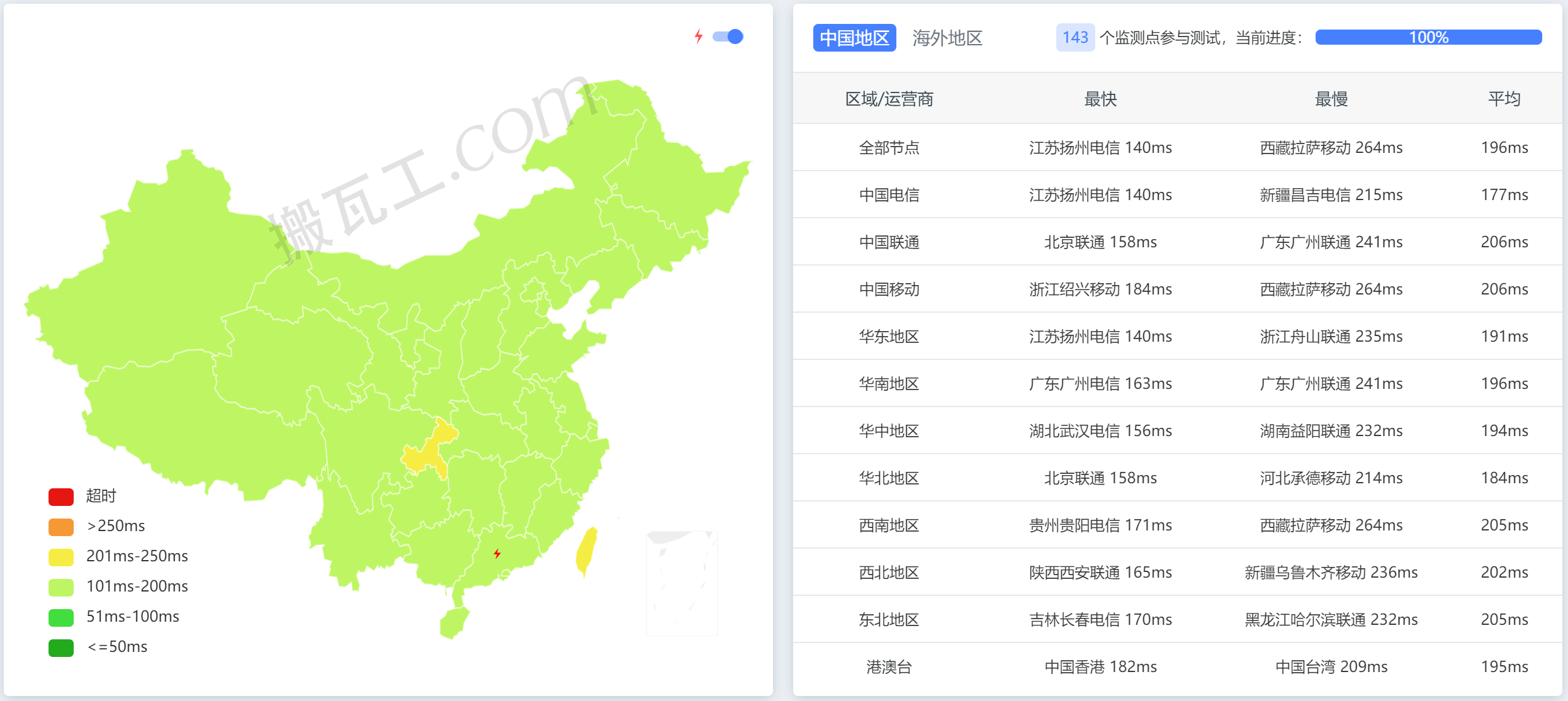Click the 最快 column header
This screenshot has width=1568, height=701.
[1100, 99]
